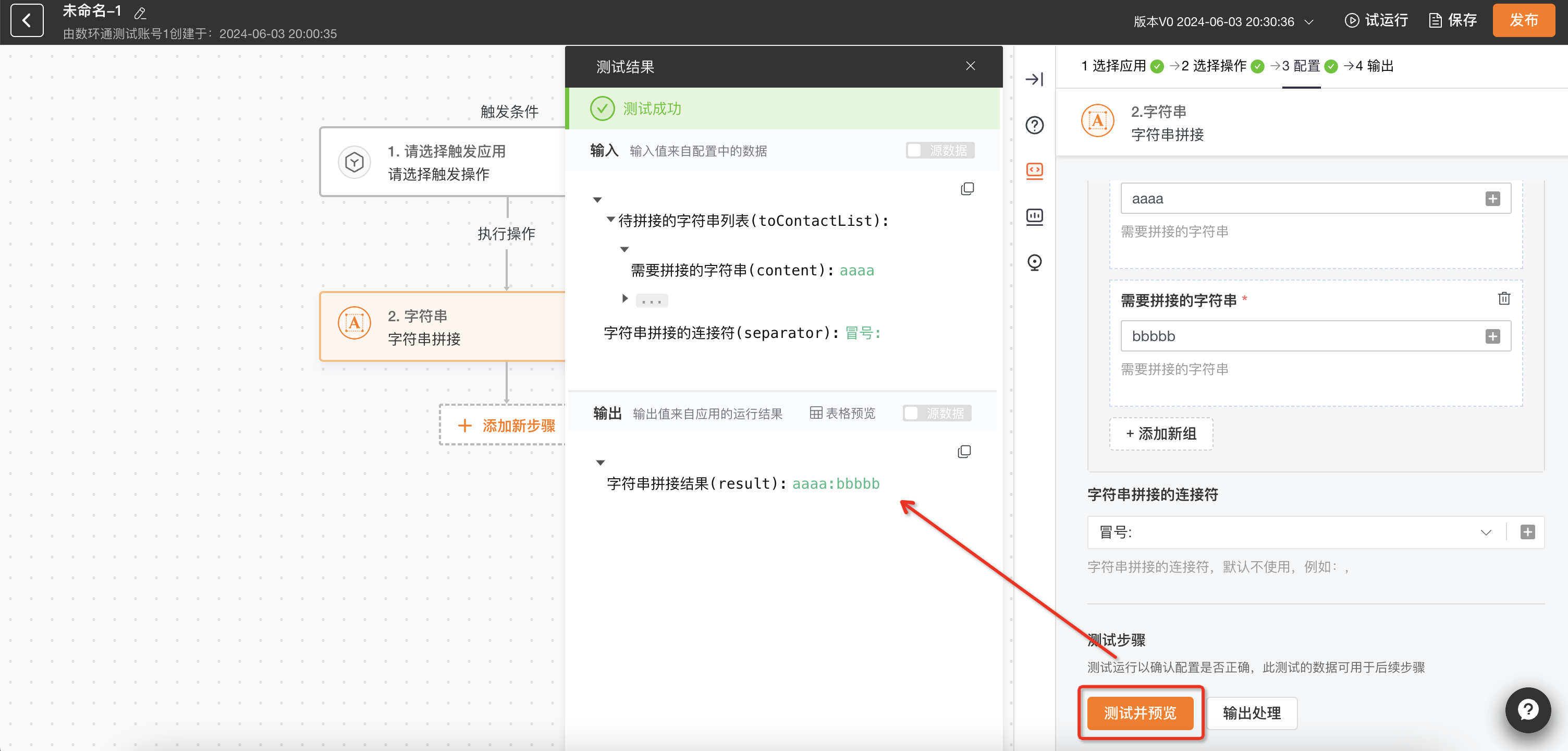Open 表格预览 table preview

pos(842,414)
